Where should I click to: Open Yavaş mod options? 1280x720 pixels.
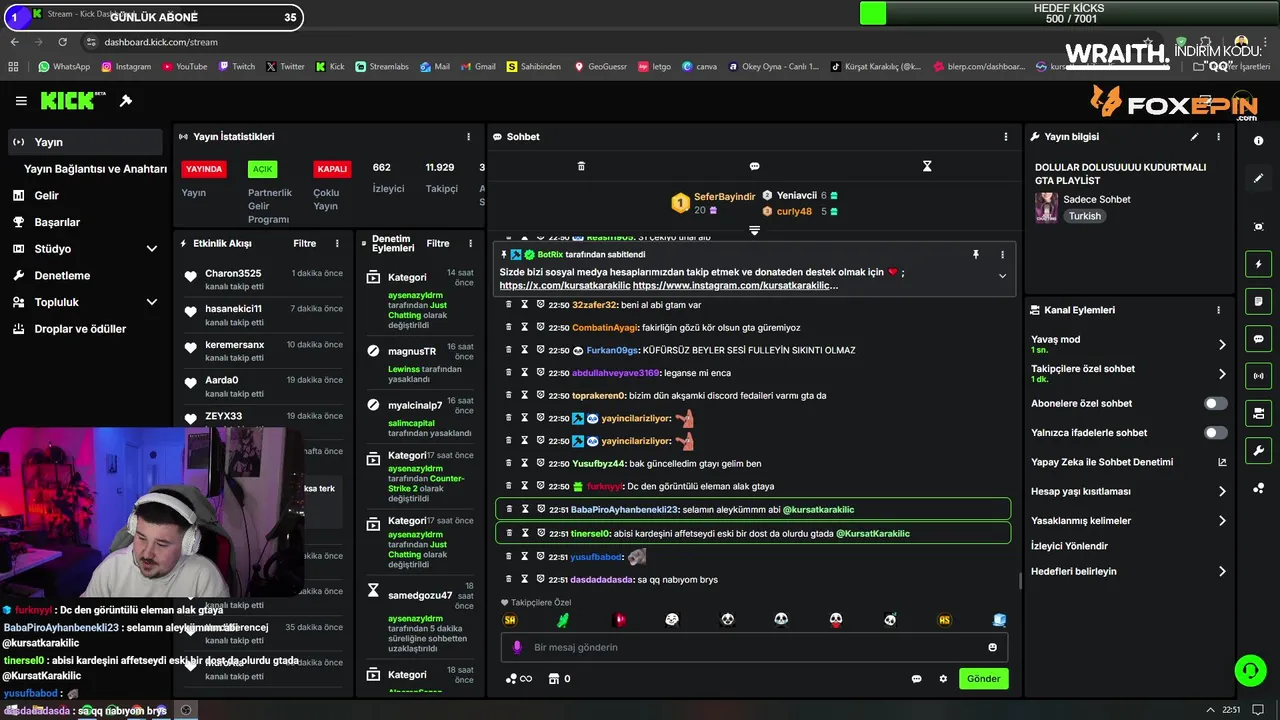(1128, 344)
